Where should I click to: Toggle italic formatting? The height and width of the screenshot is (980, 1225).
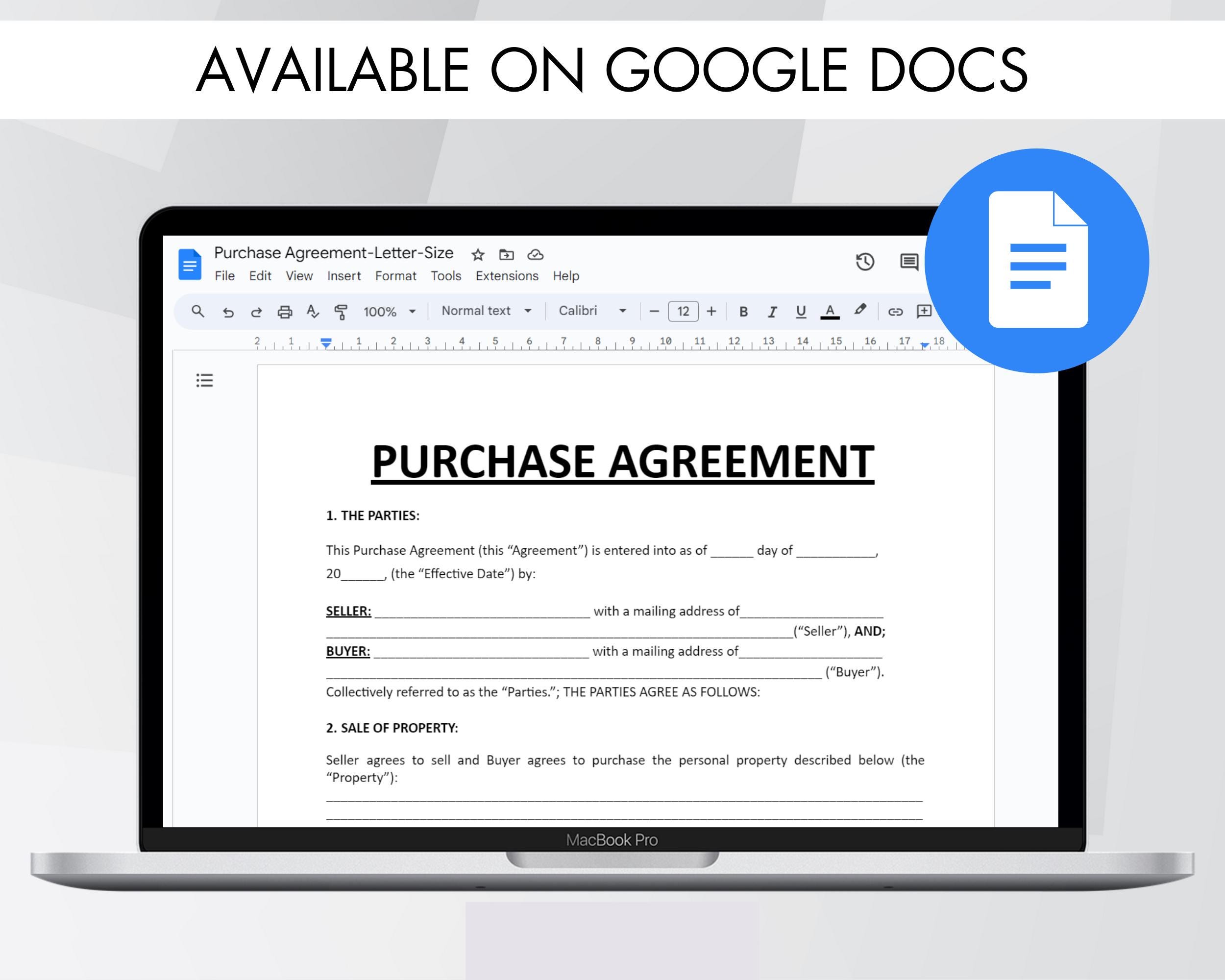coord(772,311)
